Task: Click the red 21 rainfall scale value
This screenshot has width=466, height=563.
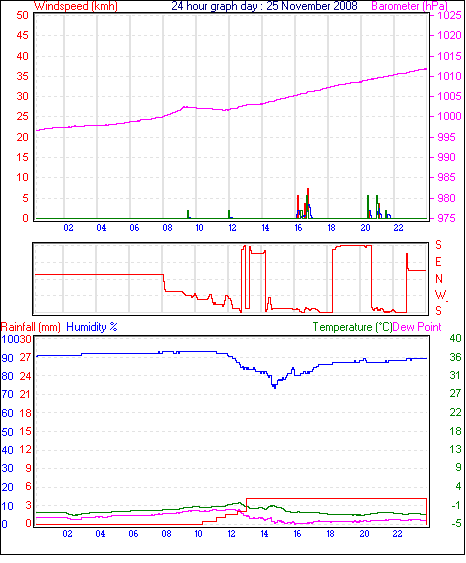Action: [25, 395]
